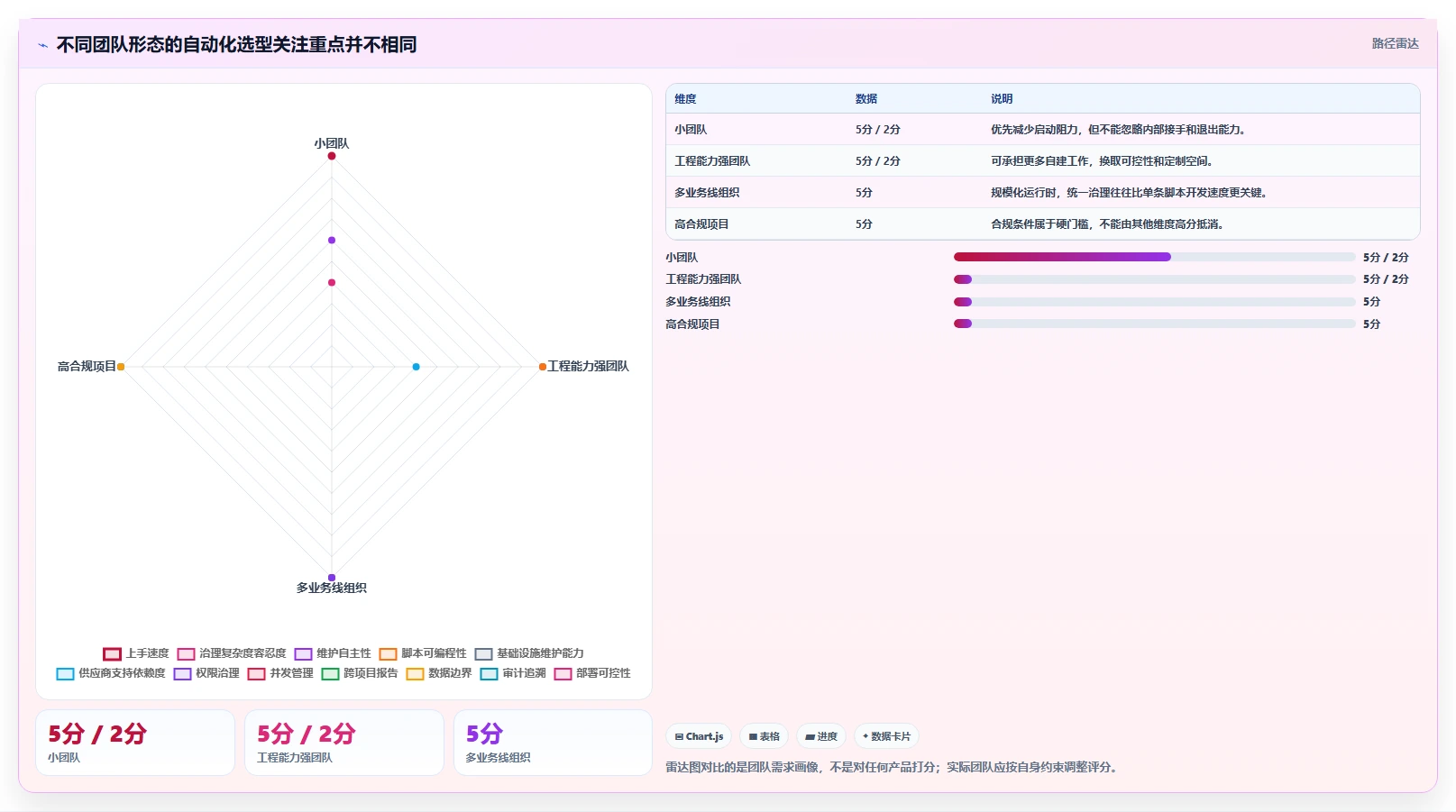Click the panel title 不同团队形态的自动化选型关注重点并不相同

tap(236, 45)
